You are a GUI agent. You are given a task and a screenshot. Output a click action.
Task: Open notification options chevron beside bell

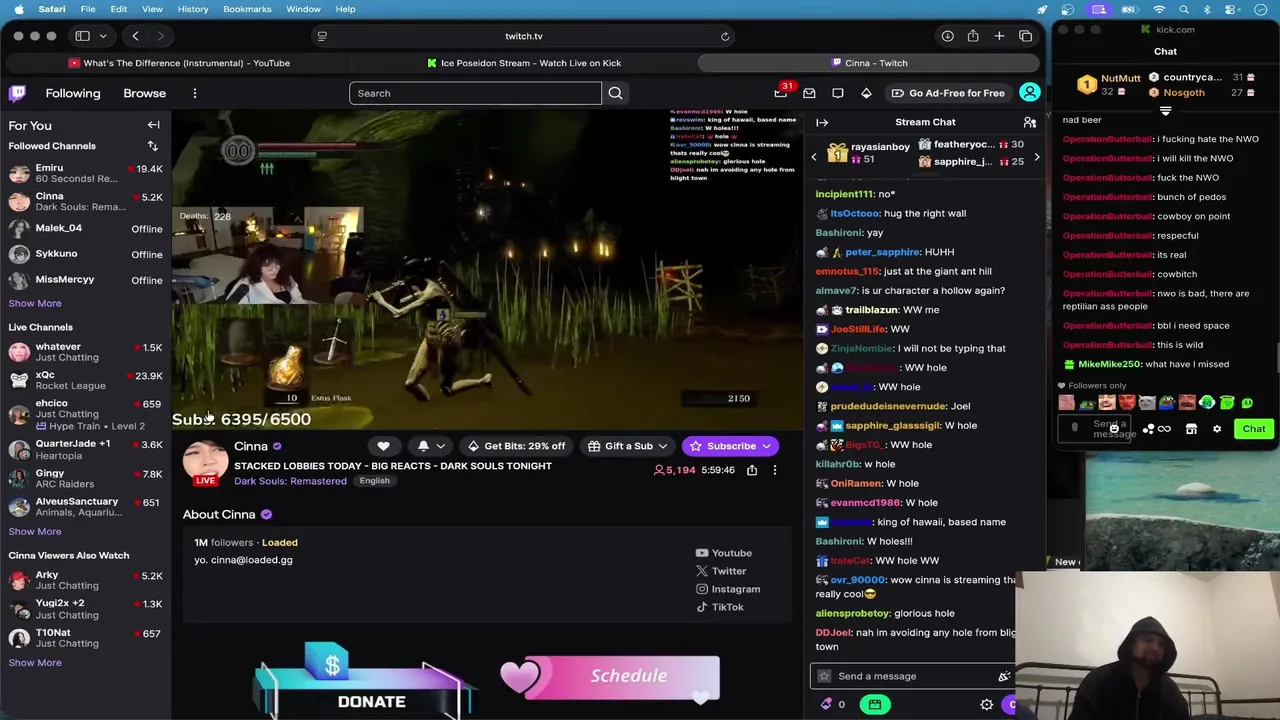pos(440,446)
